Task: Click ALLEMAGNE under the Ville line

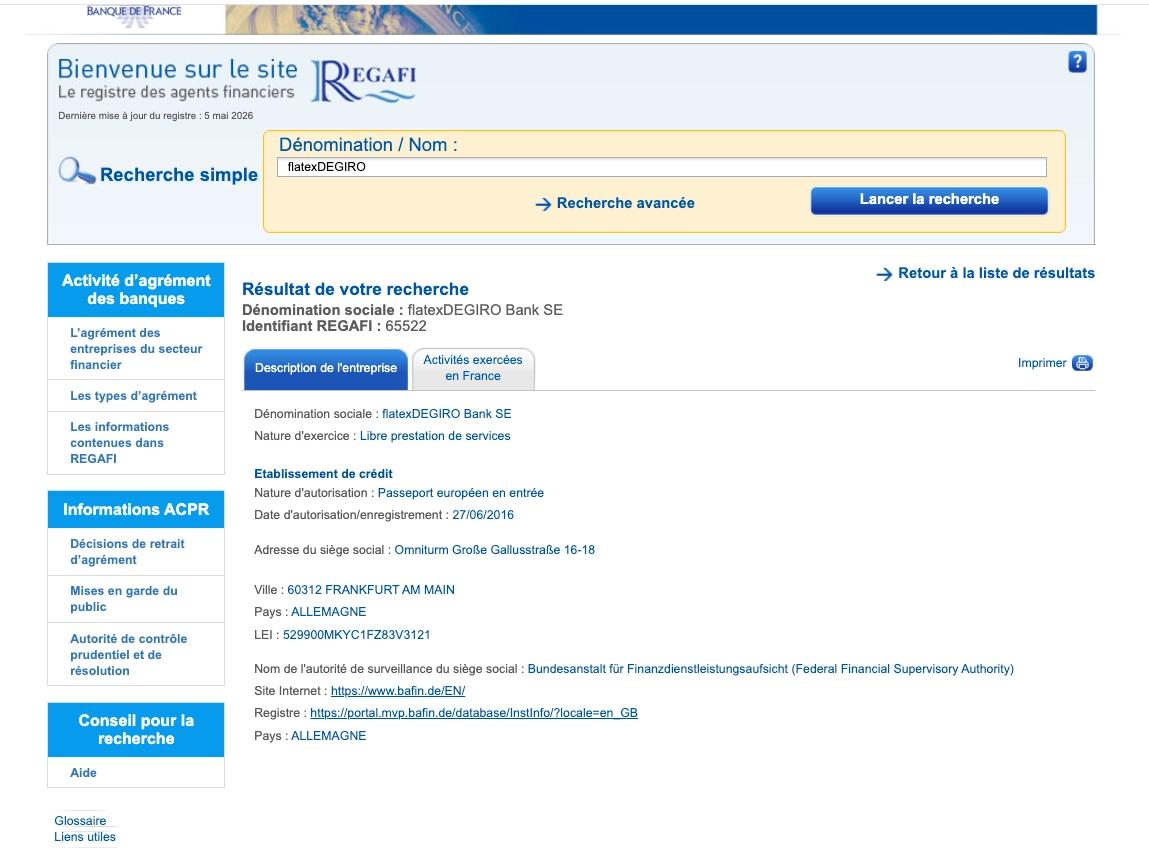Action: coord(328,612)
